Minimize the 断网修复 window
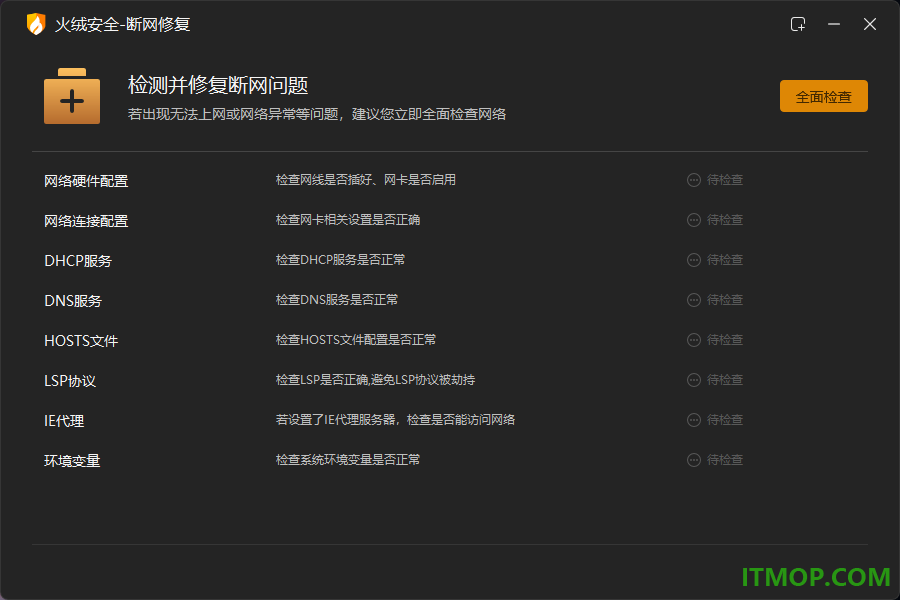900x600 pixels. pos(834,24)
